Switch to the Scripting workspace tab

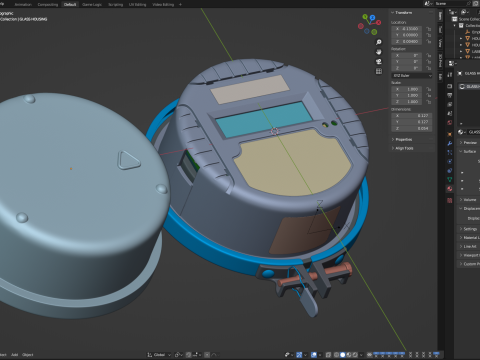pyautogui.click(x=115, y=4)
